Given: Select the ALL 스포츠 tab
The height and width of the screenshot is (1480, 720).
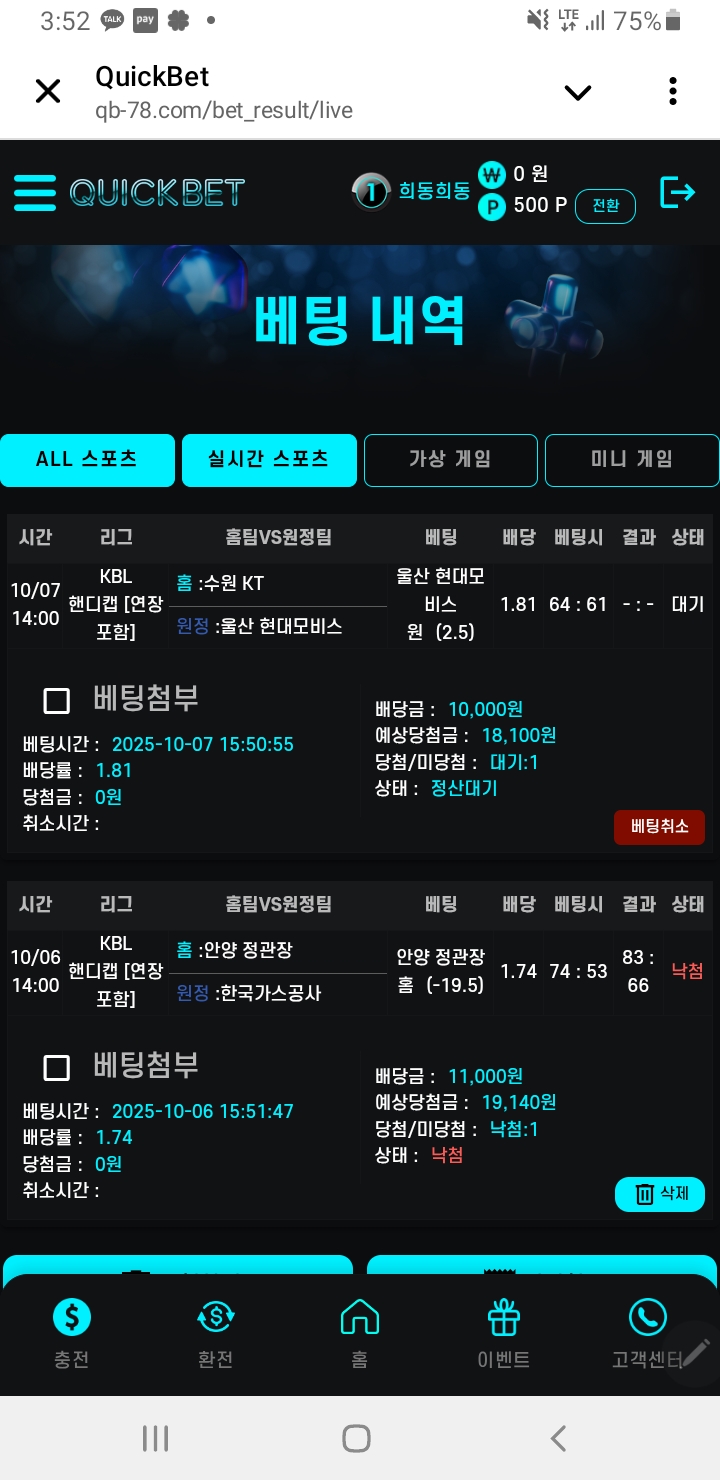Looking at the screenshot, I should click(x=87, y=460).
